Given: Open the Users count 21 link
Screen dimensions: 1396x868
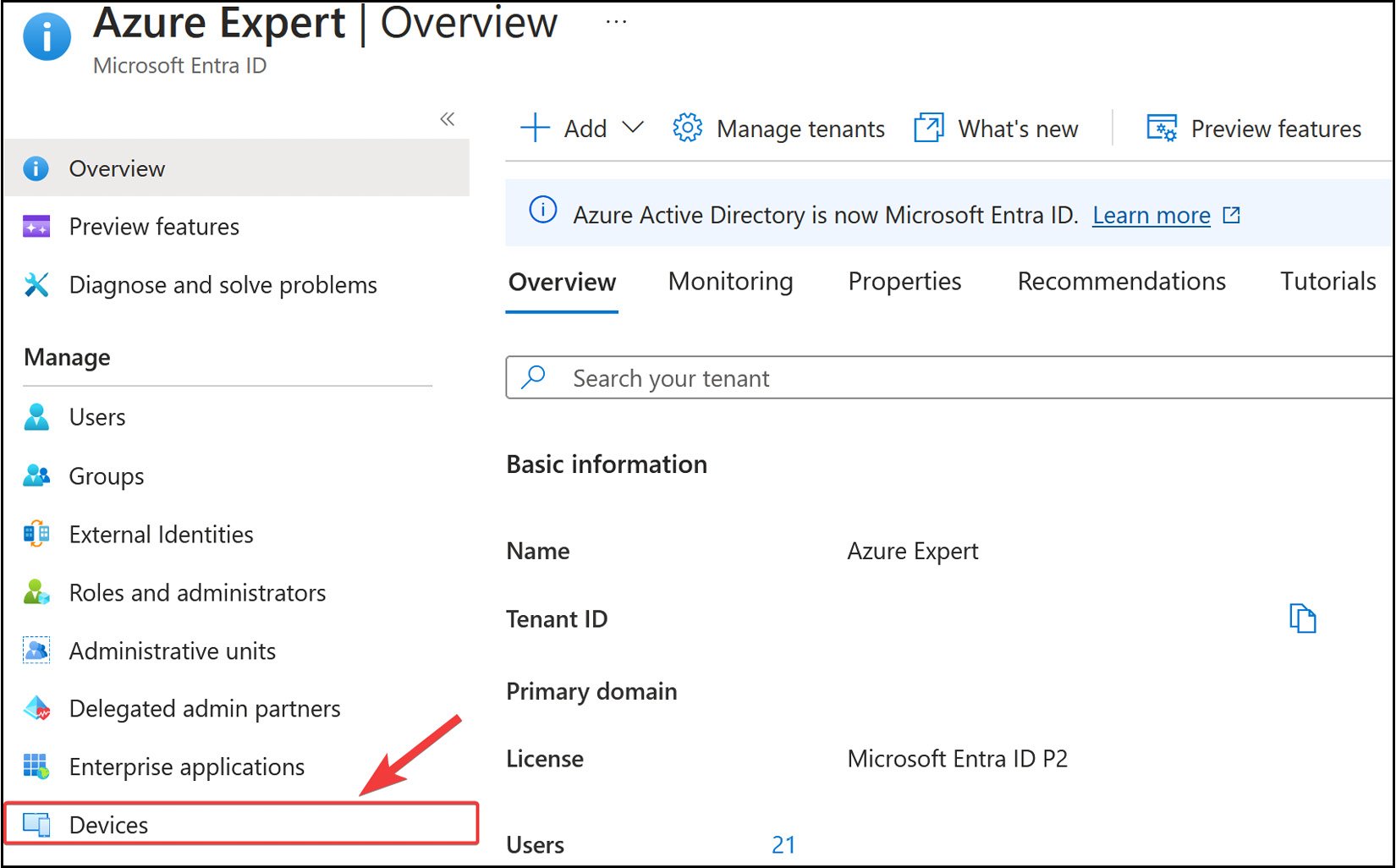Looking at the screenshot, I should point(783,844).
